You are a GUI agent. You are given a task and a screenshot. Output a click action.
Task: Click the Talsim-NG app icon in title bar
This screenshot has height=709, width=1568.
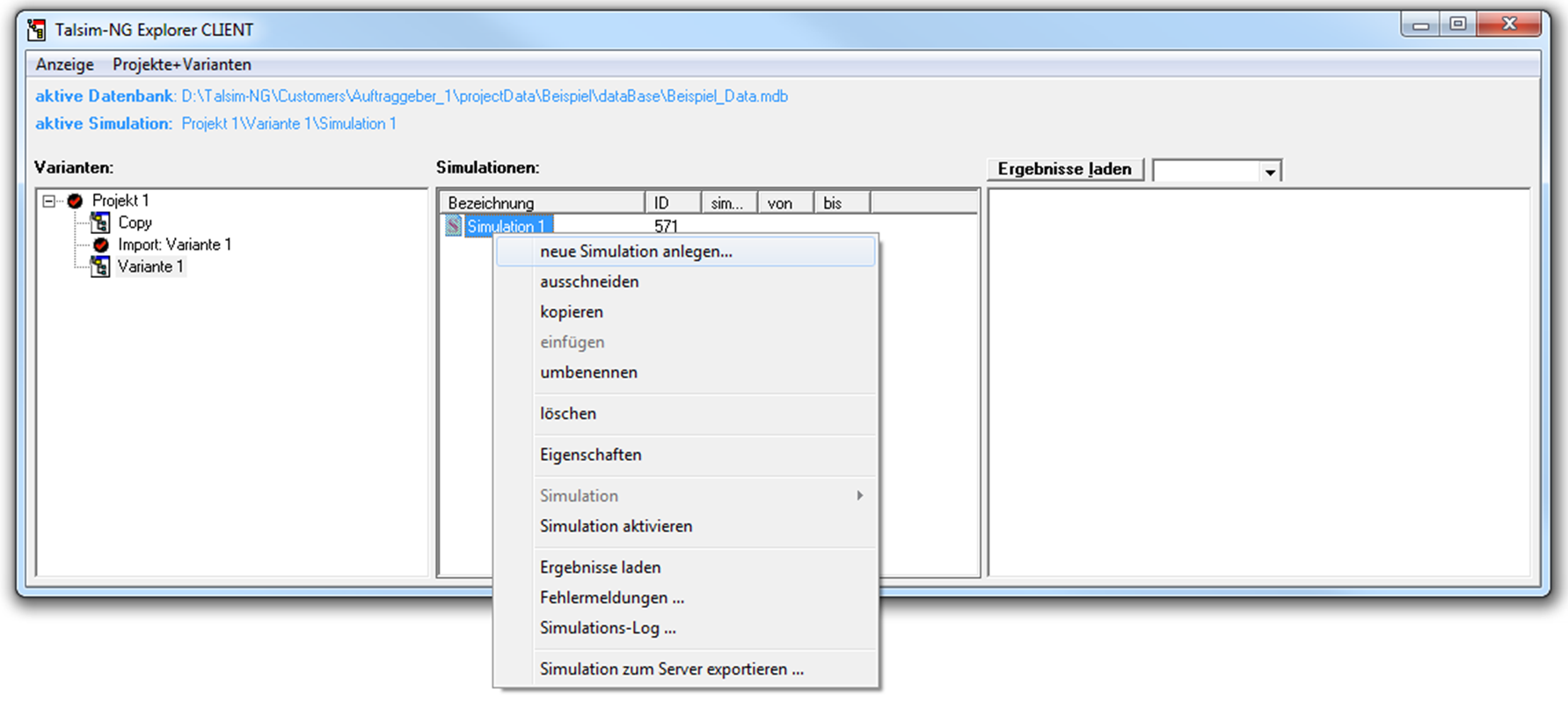[x=36, y=30]
